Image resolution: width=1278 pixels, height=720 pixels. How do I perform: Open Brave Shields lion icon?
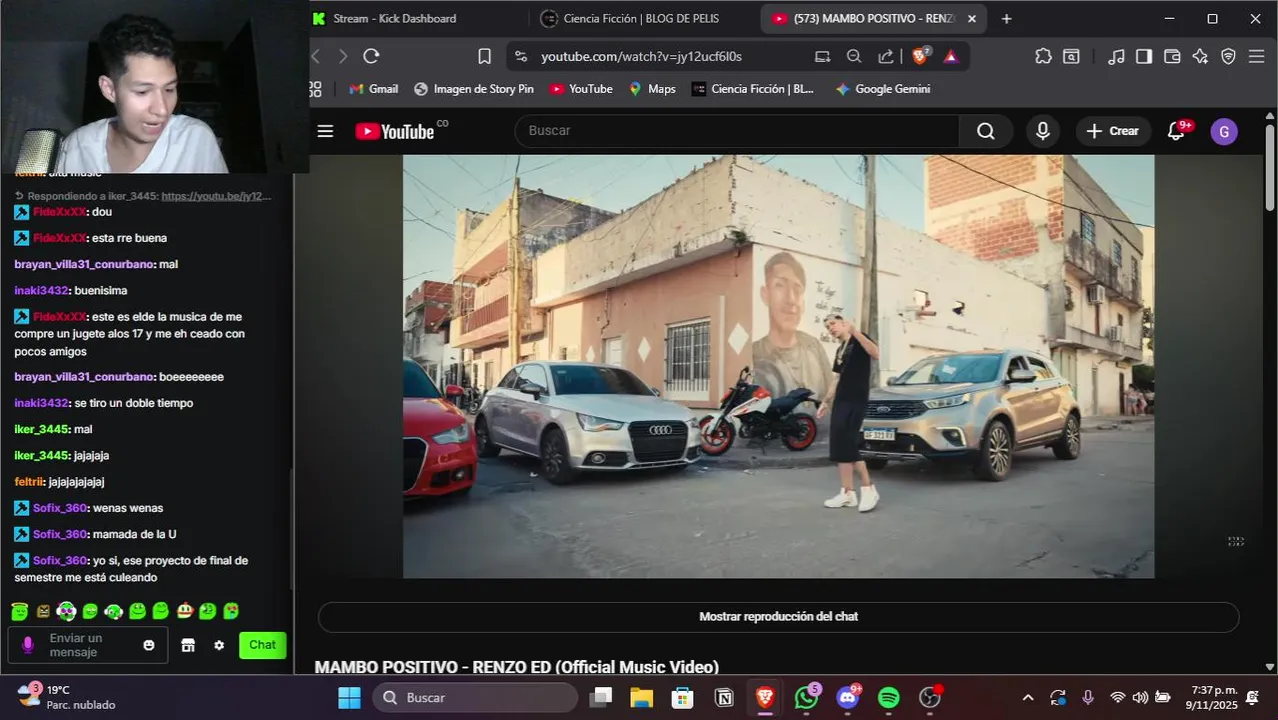(920, 56)
